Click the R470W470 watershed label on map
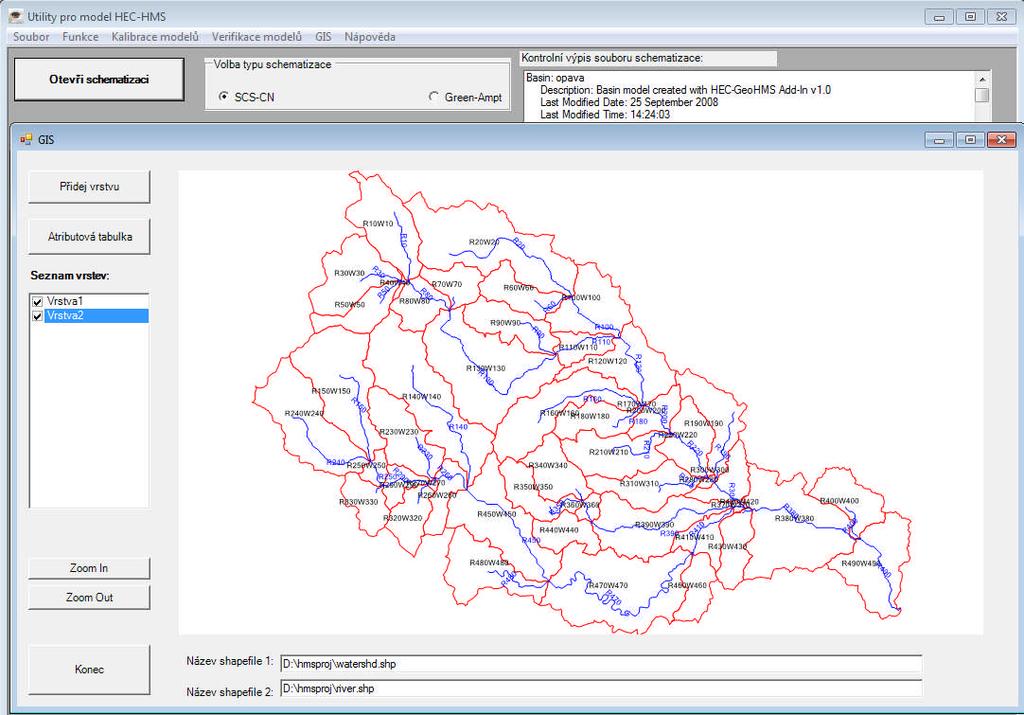The height and width of the screenshot is (715, 1024). pyautogui.click(x=608, y=585)
